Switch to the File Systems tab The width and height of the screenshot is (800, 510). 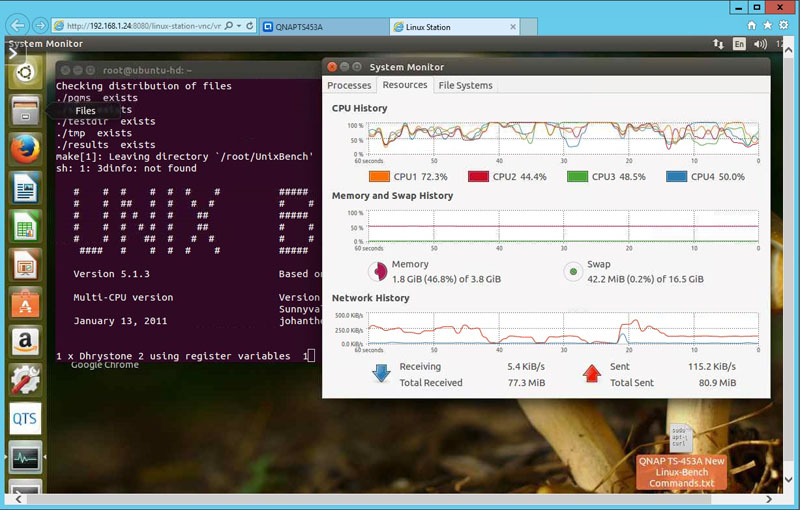point(465,86)
